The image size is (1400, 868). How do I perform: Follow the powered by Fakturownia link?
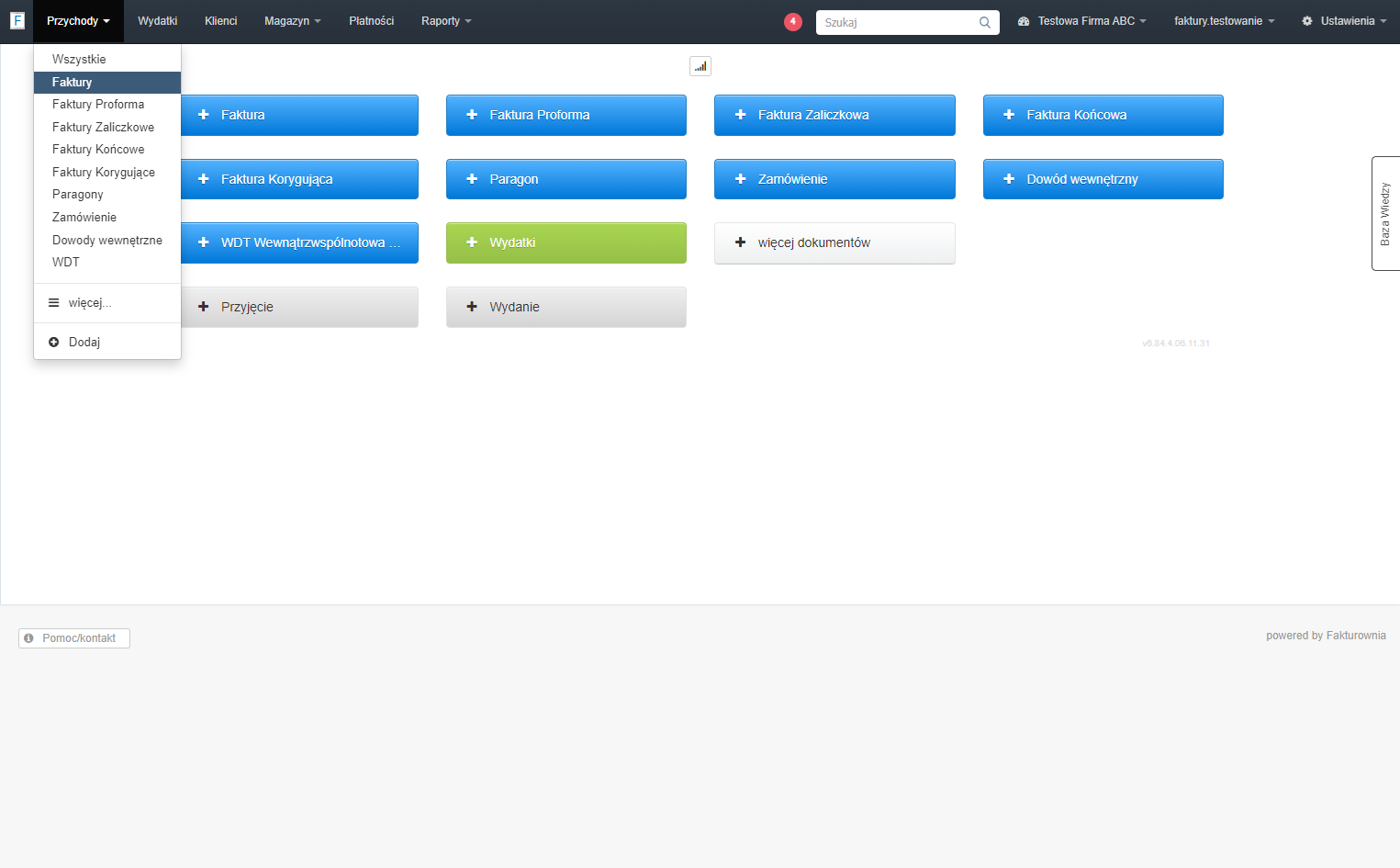[x=1326, y=636]
